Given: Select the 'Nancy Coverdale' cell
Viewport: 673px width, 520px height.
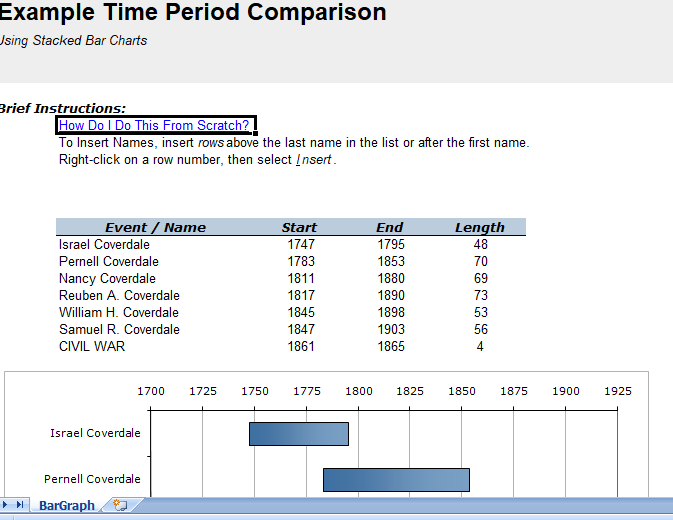Looking at the screenshot, I should 107,278.
